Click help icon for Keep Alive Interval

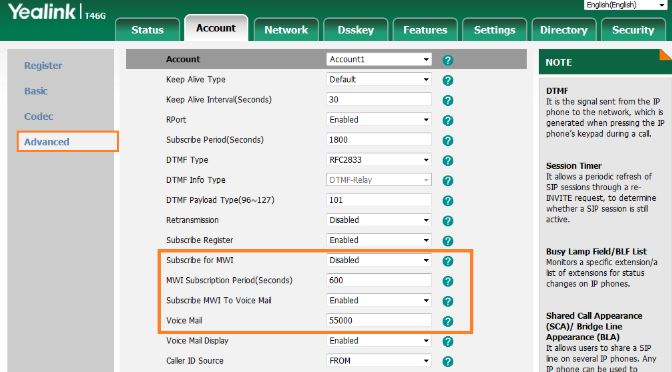point(447,100)
